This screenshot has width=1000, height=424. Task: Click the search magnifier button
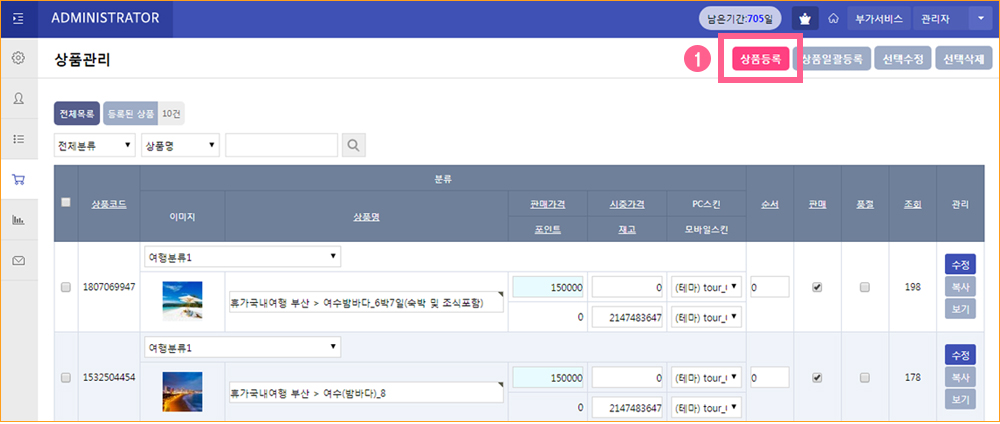[353, 145]
